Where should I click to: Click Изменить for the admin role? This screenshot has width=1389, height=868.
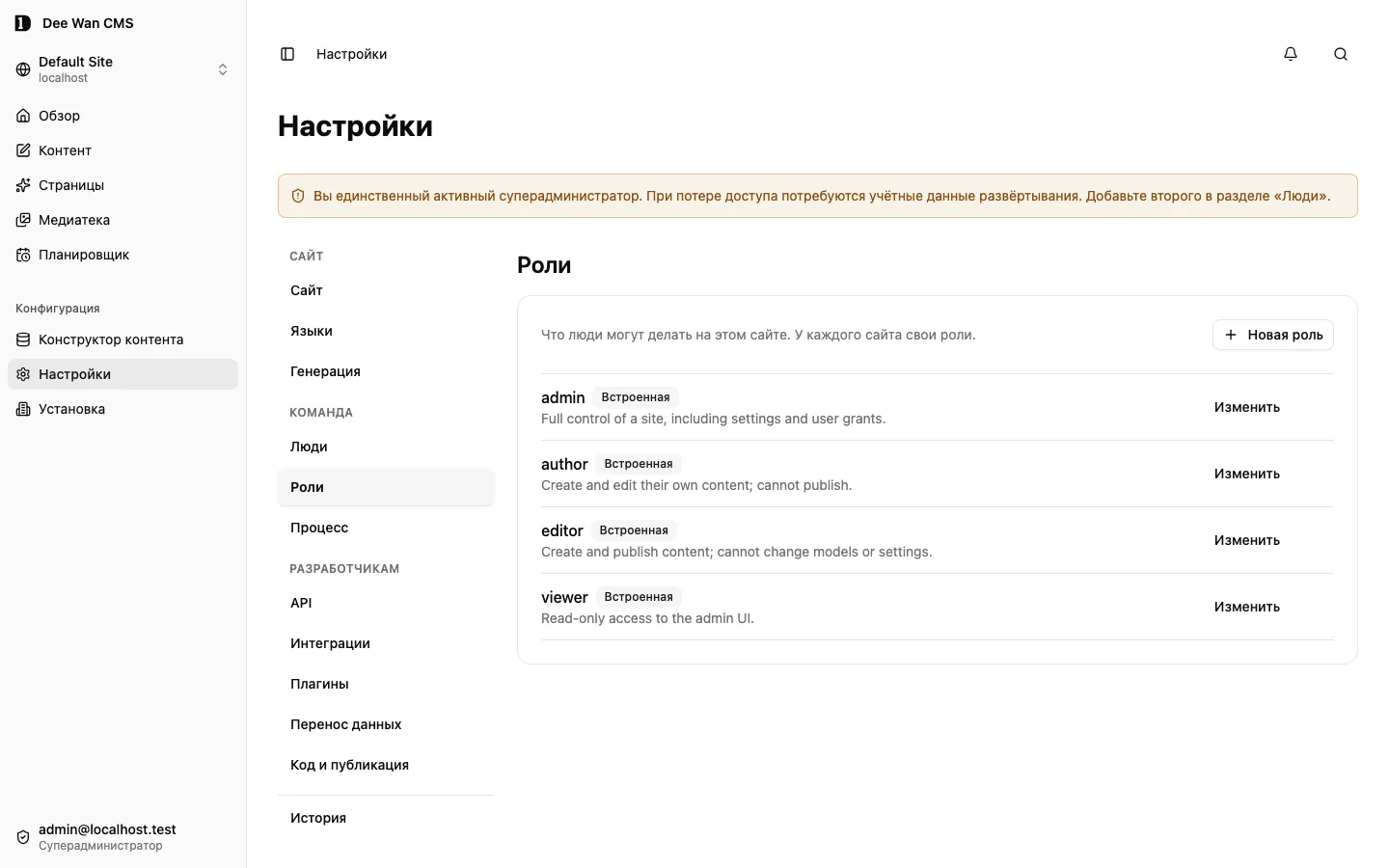pos(1247,407)
